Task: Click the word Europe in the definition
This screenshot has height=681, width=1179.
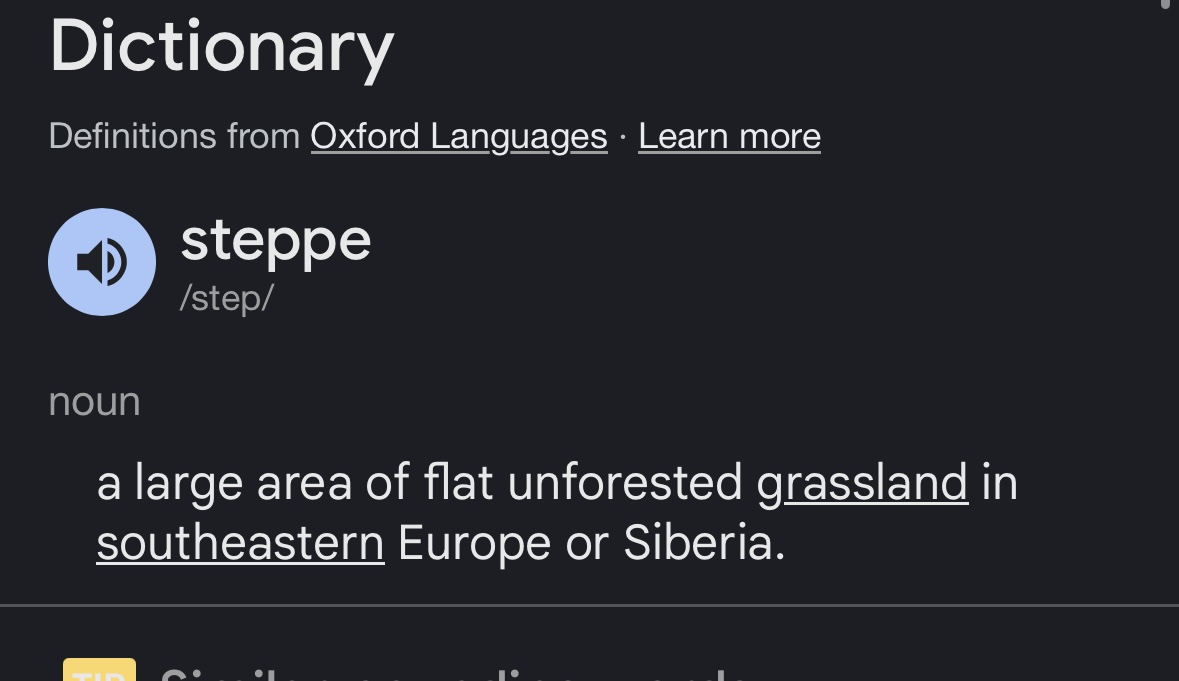Action: pos(474,543)
